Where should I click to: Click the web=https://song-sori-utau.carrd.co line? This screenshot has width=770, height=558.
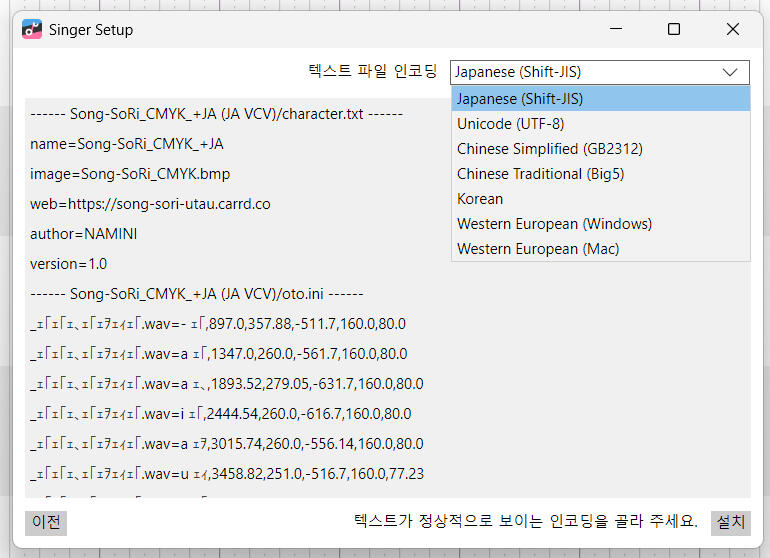[150, 204]
